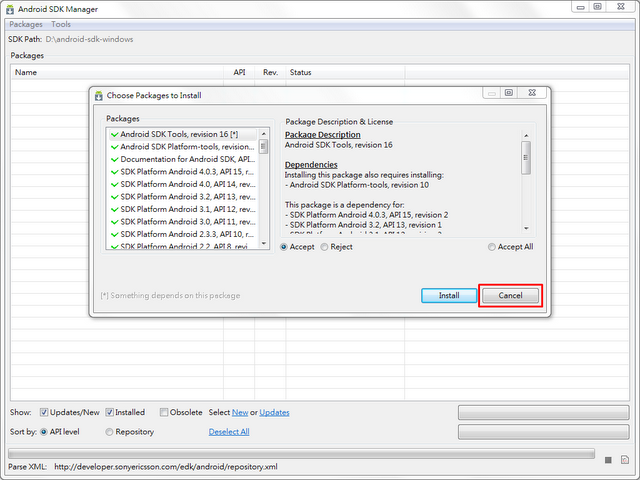Select SDK Platform Android 2.3.3, API 10
This screenshot has height=480, width=640.
coord(182,234)
